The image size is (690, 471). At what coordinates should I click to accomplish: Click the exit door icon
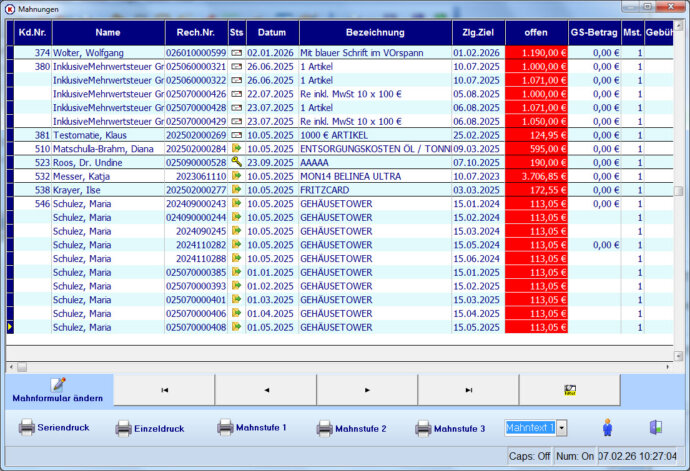656,428
